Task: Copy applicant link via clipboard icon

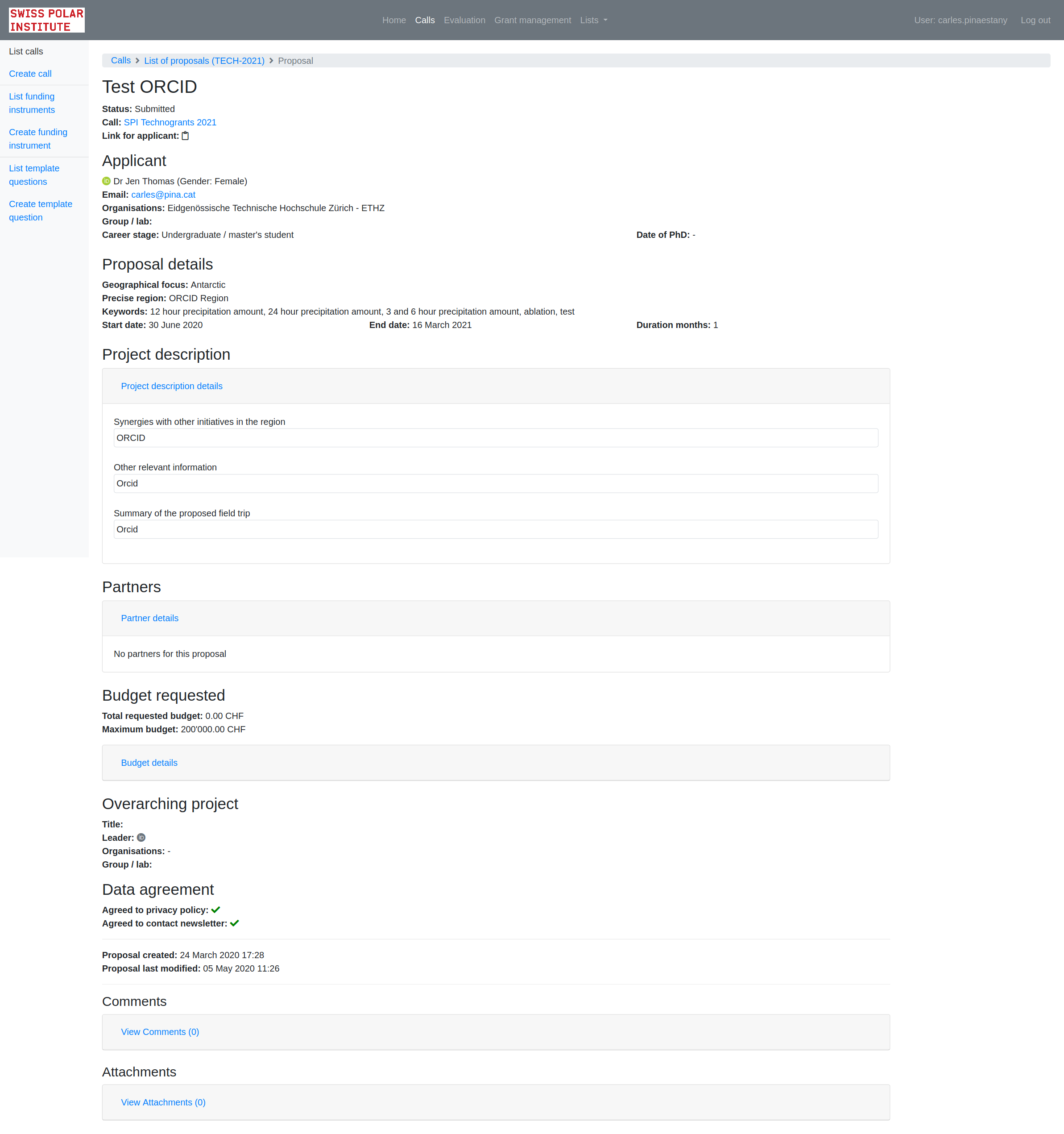Action: (x=185, y=136)
